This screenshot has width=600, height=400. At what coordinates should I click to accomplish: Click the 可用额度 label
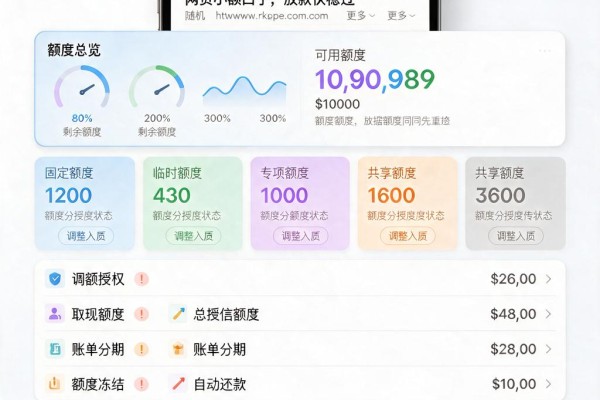click(340, 55)
